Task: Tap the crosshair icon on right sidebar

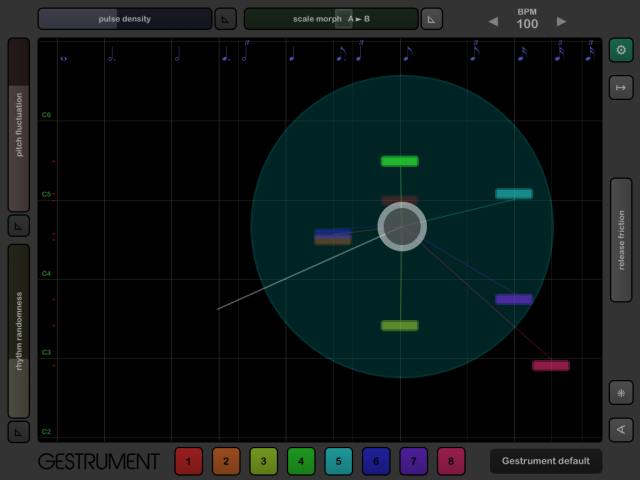Action: 621,392
